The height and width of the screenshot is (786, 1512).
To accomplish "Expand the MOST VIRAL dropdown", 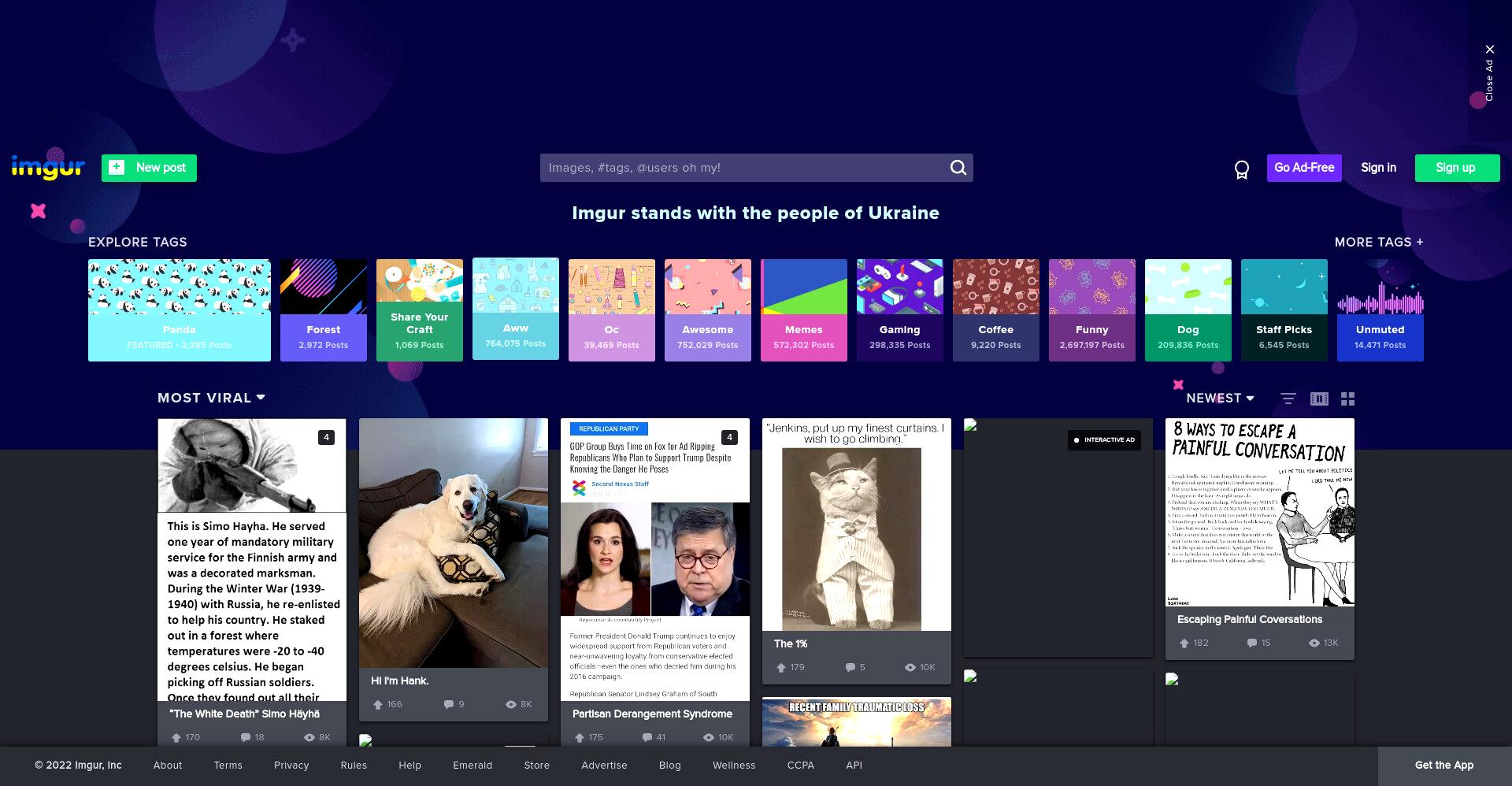I will point(211,399).
